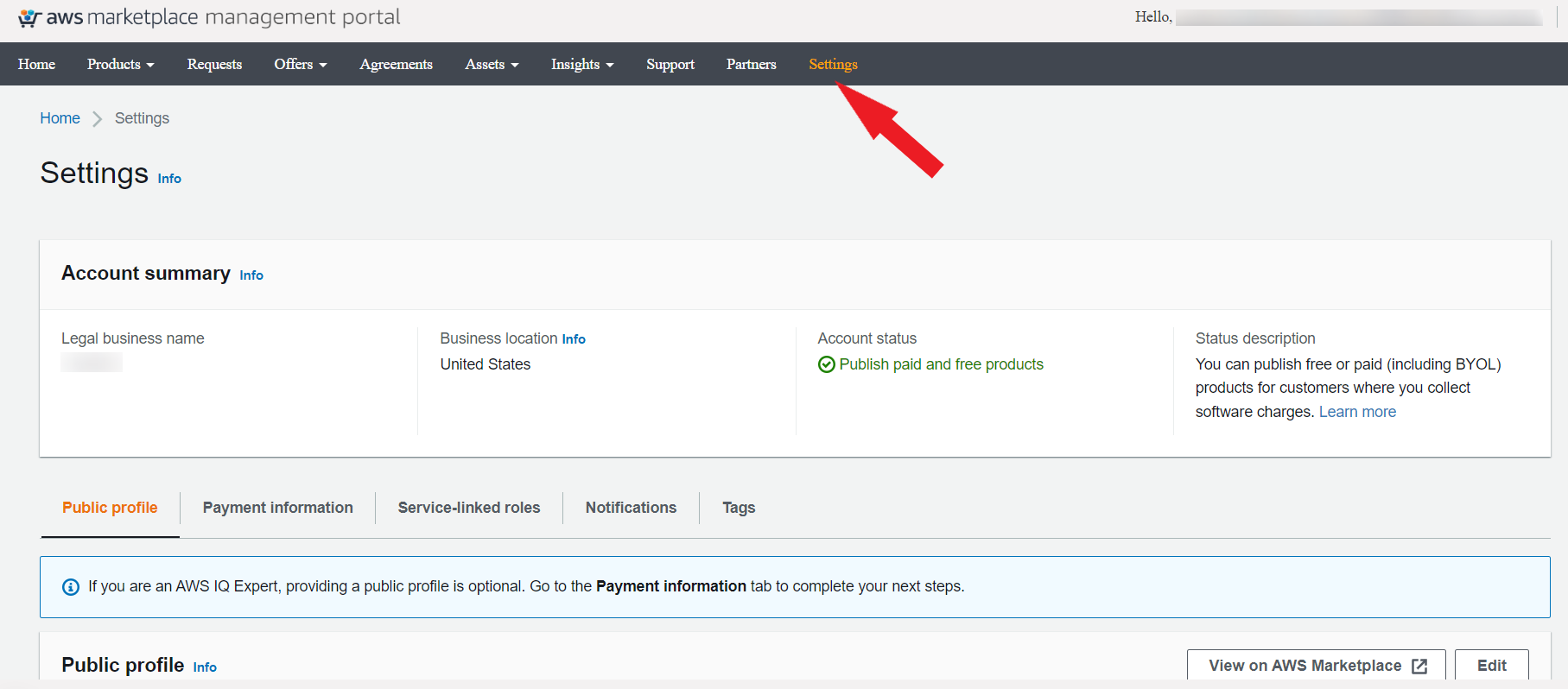Open the Notifications tab
This screenshot has width=1568, height=689.
coord(631,508)
